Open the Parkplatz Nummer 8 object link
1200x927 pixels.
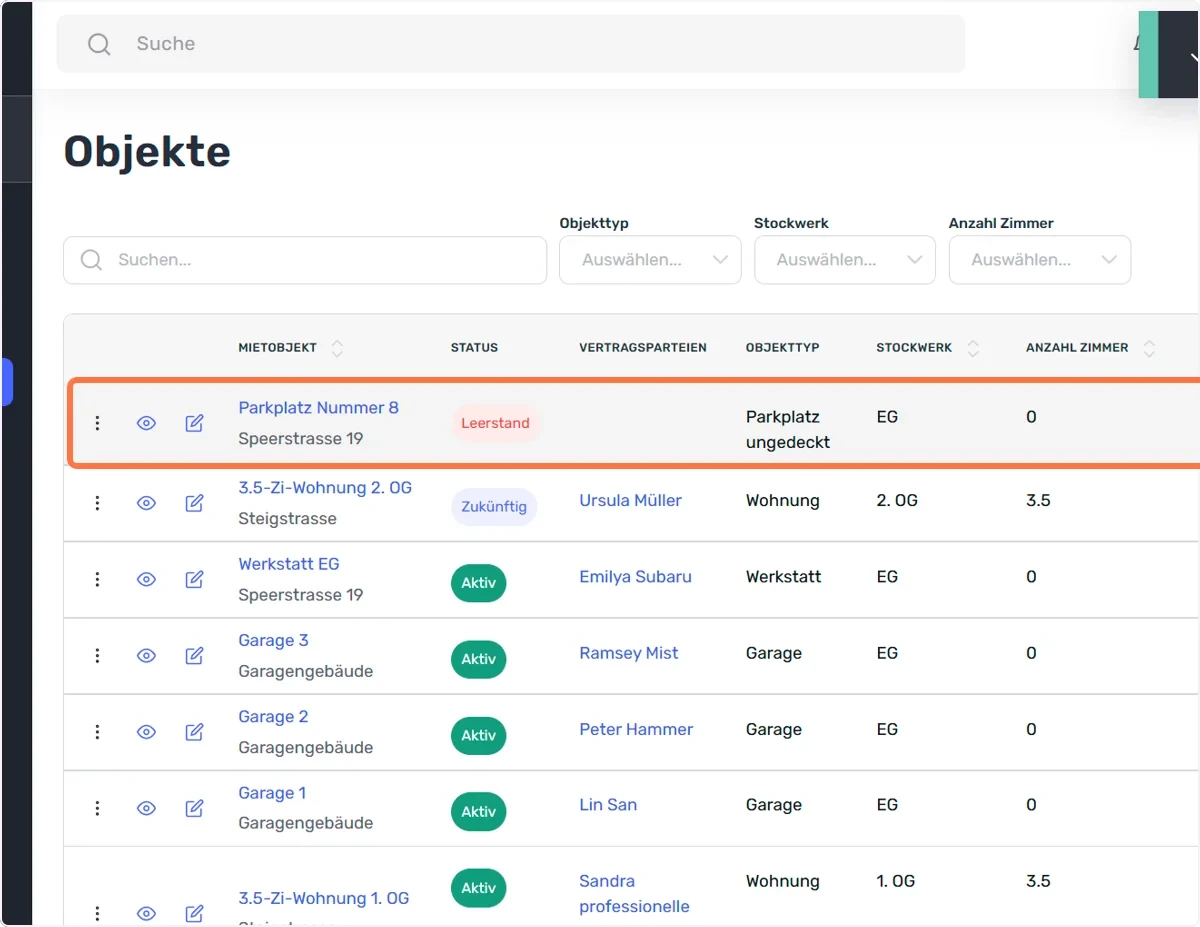pos(318,408)
